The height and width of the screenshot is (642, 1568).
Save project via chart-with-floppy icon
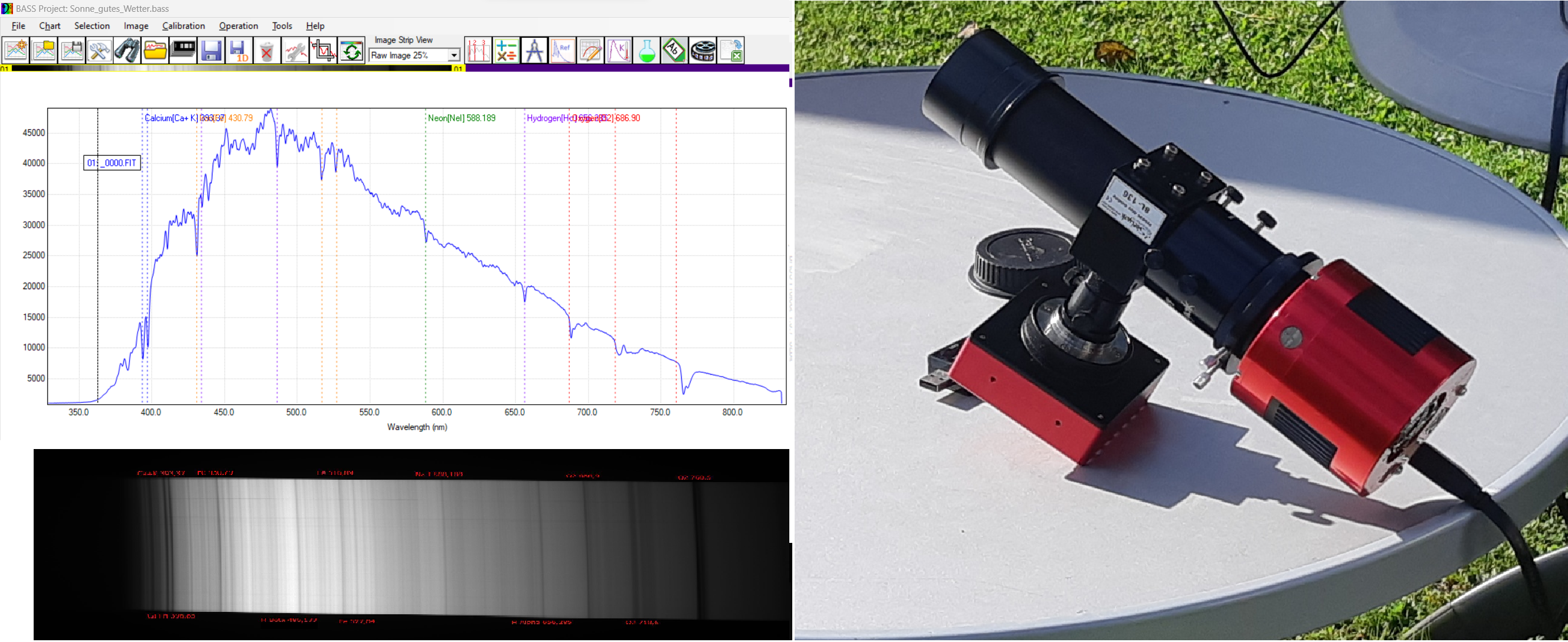pos(72,51)
